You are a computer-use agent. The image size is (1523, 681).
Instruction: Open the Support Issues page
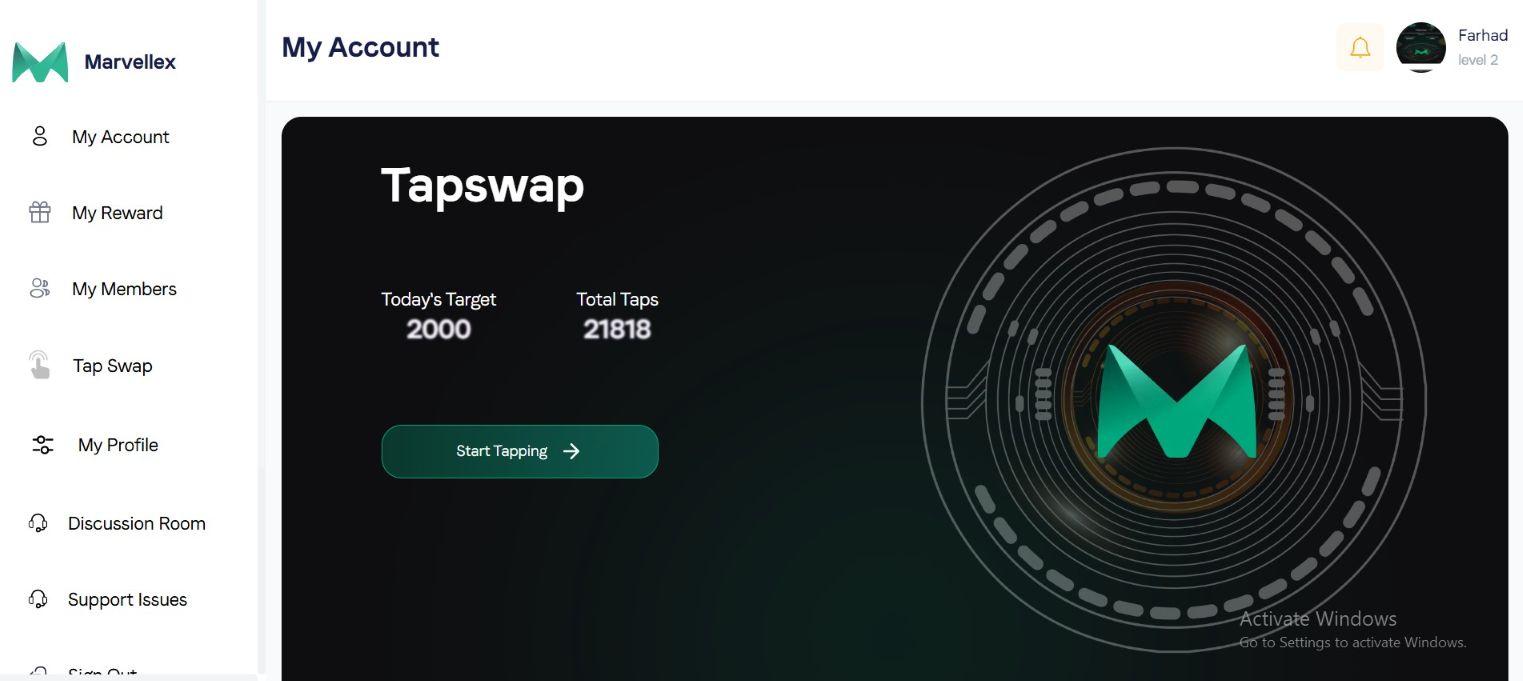coord(127,600)
